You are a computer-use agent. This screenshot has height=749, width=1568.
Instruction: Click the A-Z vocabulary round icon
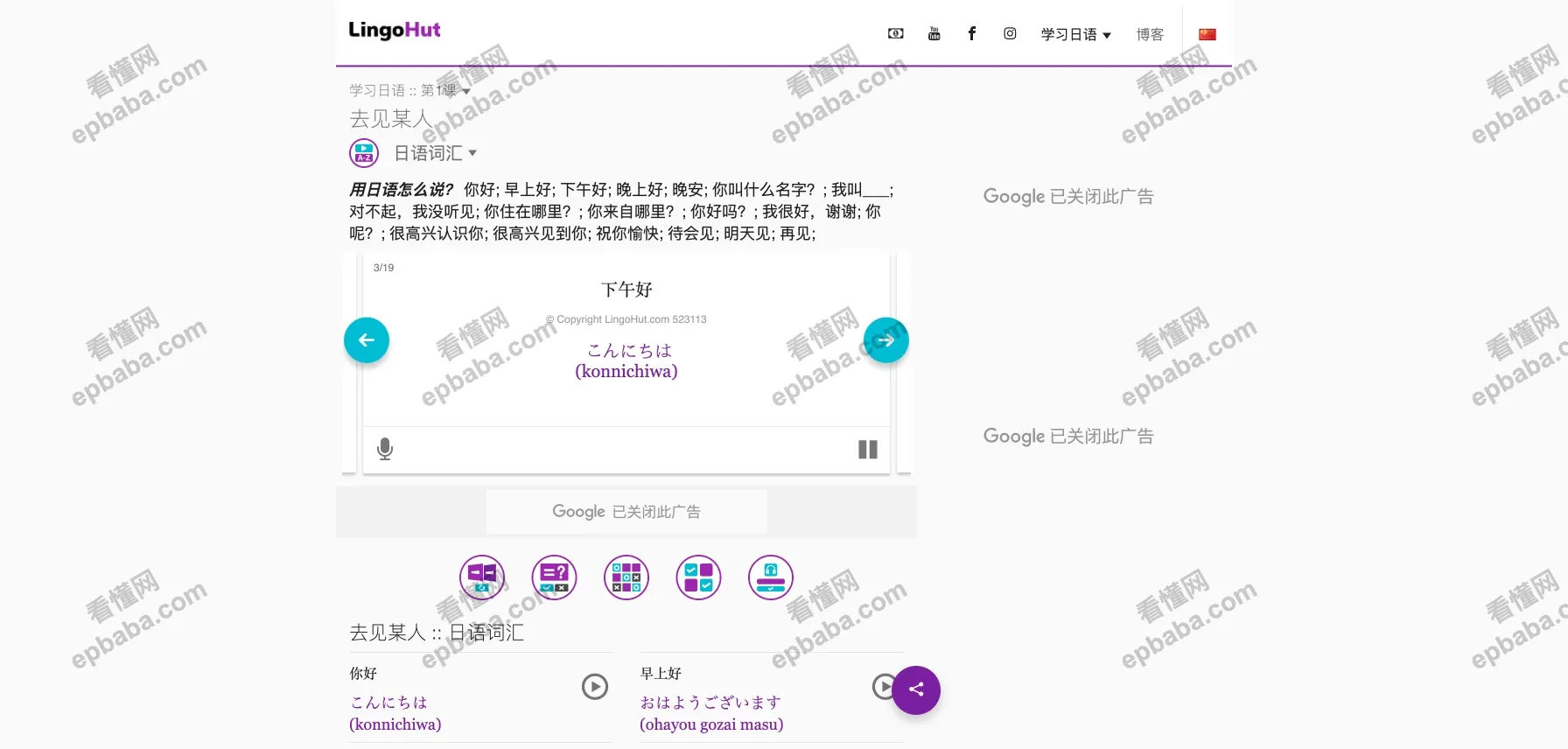[x=364, y=153]
